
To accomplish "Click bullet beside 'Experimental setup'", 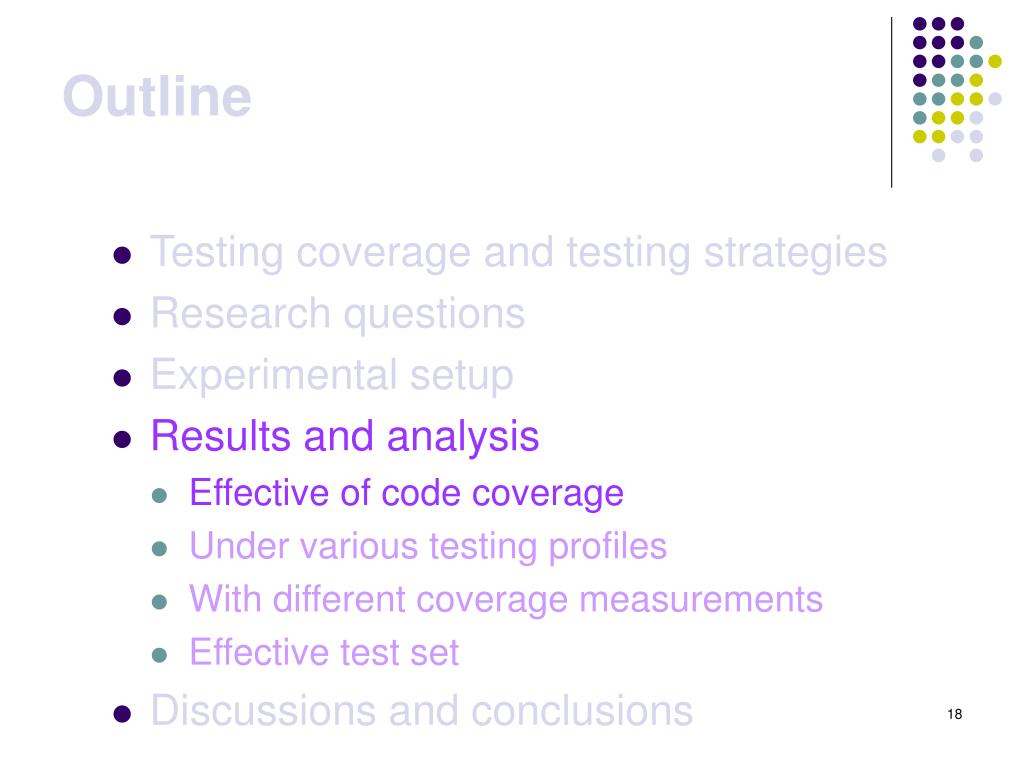I will pyautogui.click(x=122, y=378).
